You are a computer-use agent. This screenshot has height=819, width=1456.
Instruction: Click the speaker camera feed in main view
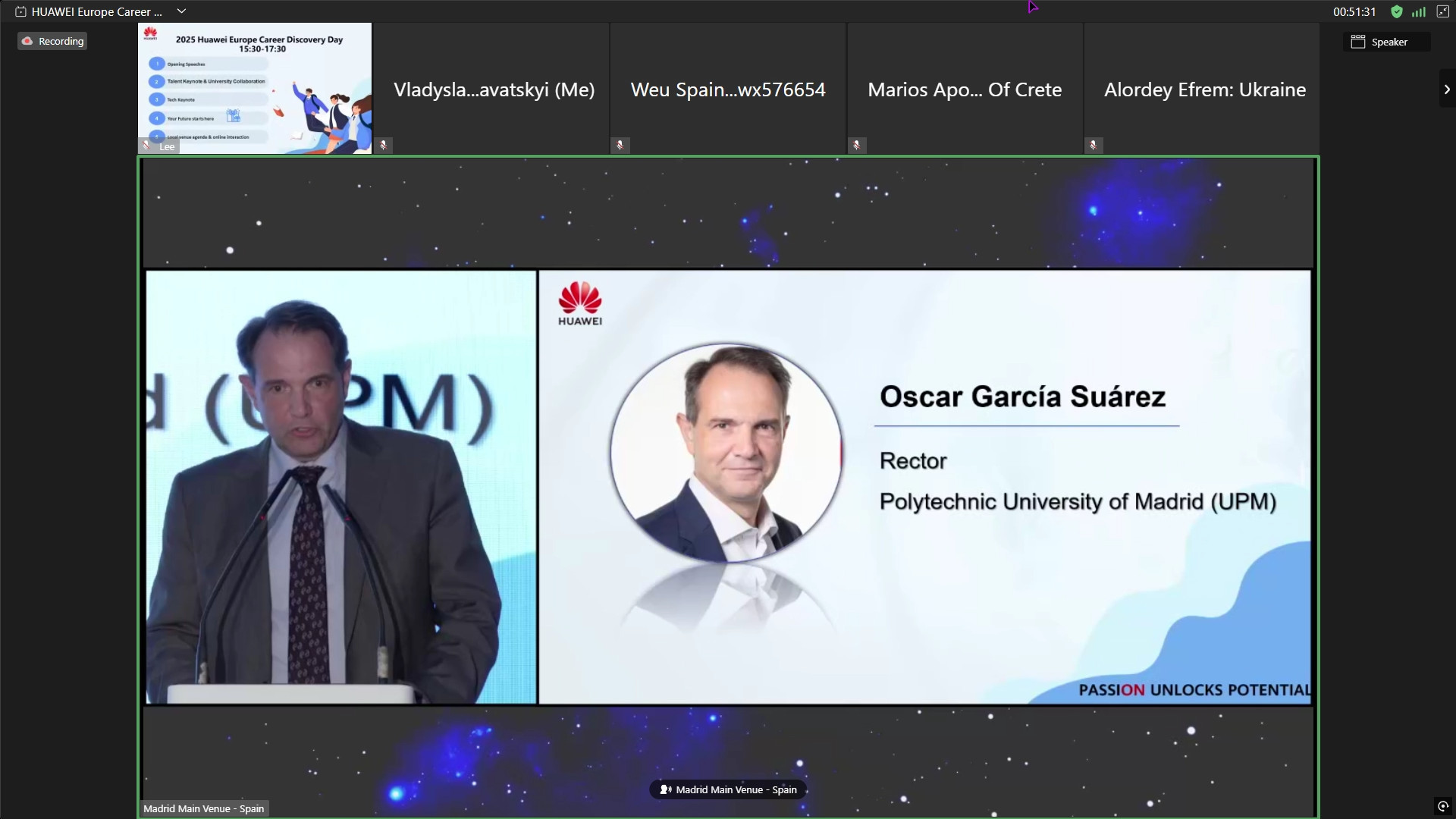click(x=341, y=488)
